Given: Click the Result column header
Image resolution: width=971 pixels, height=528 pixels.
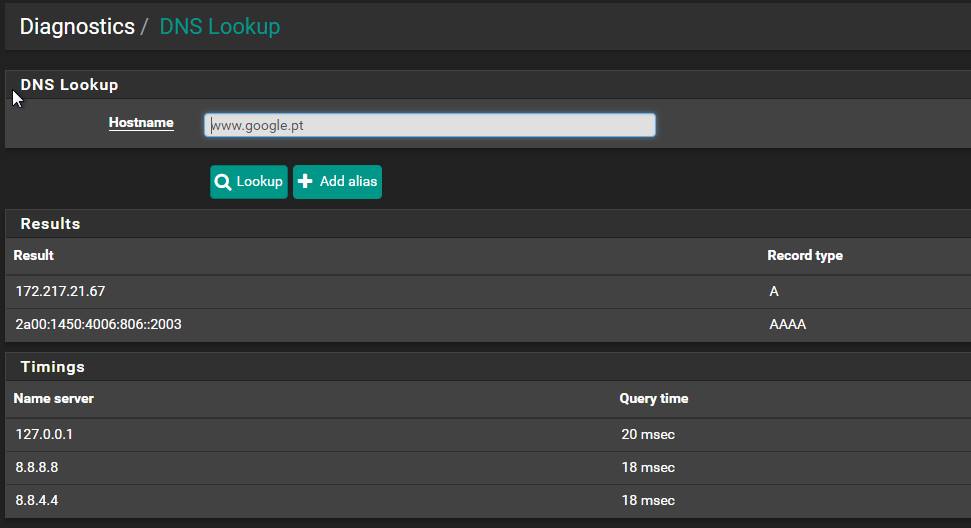Looking at the screenshot, I should (x=34, y=256).
